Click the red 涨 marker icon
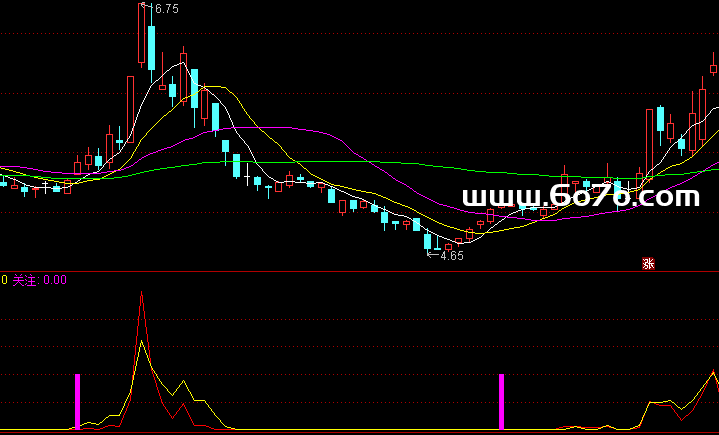This screenshot has width=719, height=435. click(647, 264)
